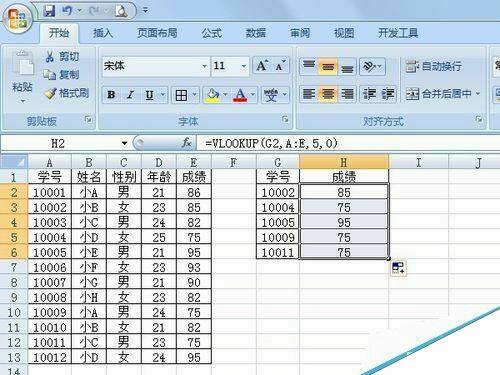
Task: Open the font size dropdown showing 11
Action: tap(244, 66)
